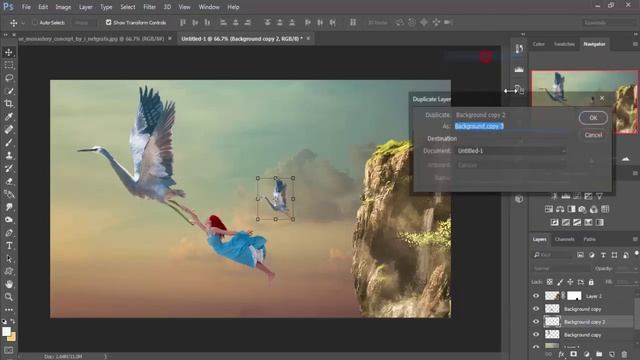Click Cancel in Duplicate Layer dialog
640x360 pixels.
tap(593, 135)
